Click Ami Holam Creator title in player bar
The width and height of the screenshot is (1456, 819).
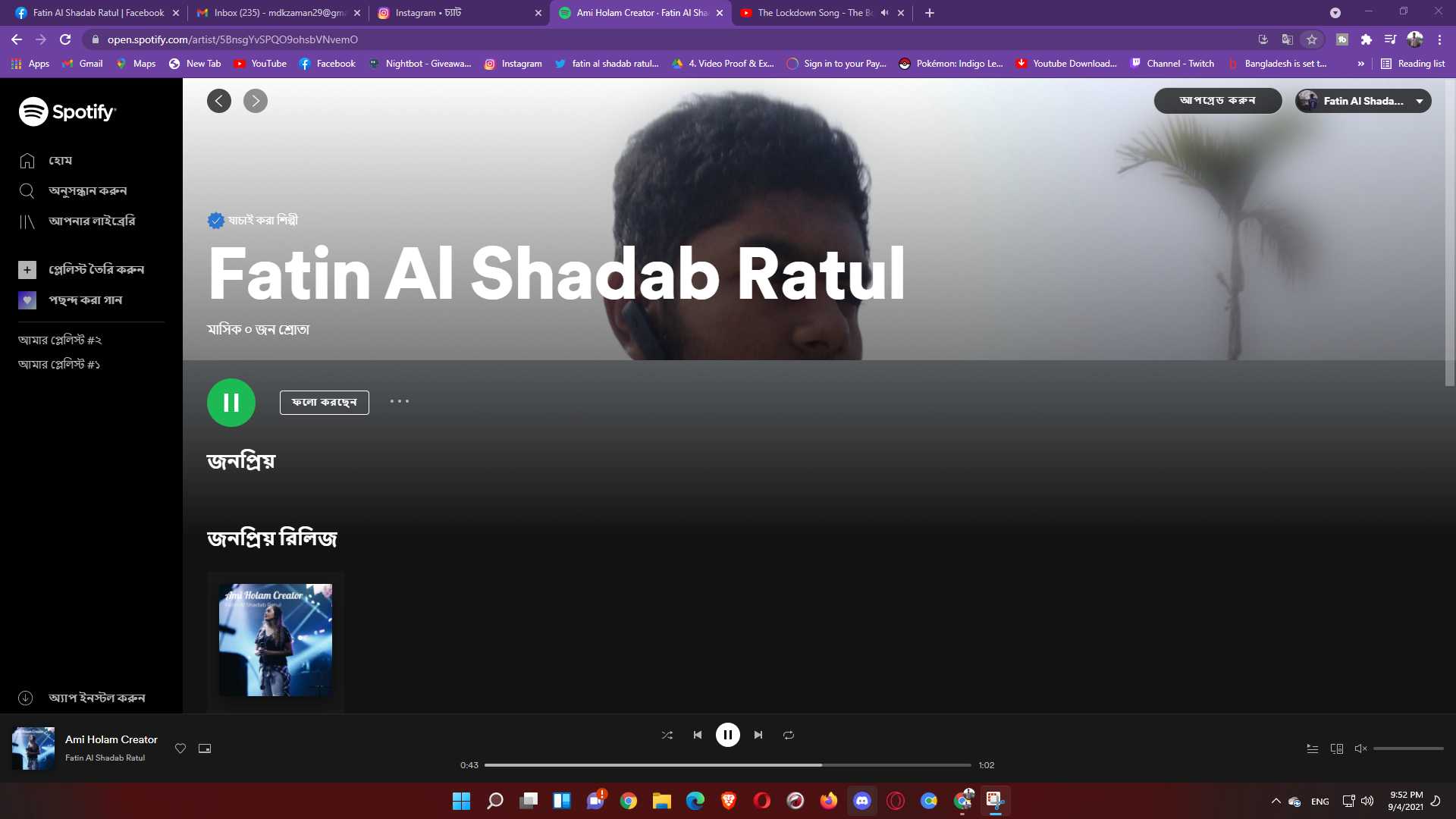pyautogui.click(x=111, y=739)
